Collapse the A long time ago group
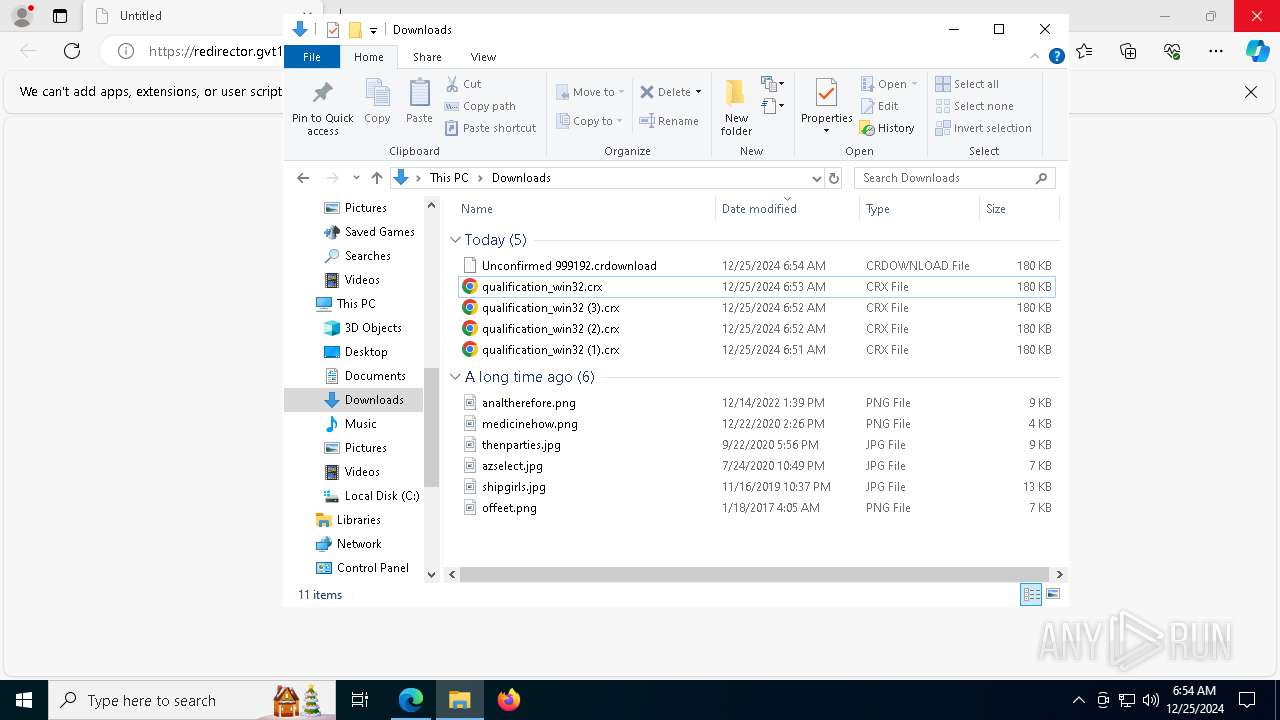The width and height of the screenshot is (1280, 720). tap(456, 377)
